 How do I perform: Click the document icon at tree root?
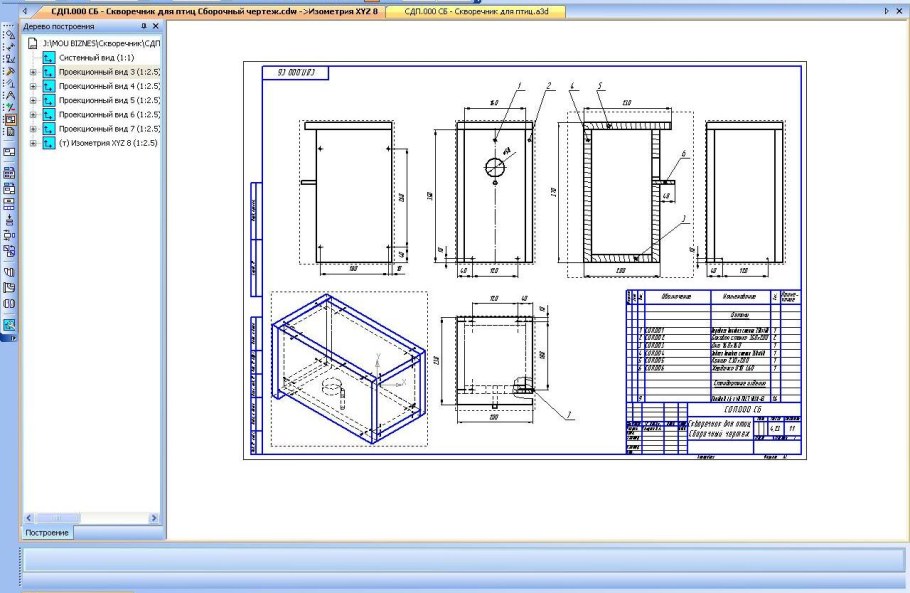(32, 45)
